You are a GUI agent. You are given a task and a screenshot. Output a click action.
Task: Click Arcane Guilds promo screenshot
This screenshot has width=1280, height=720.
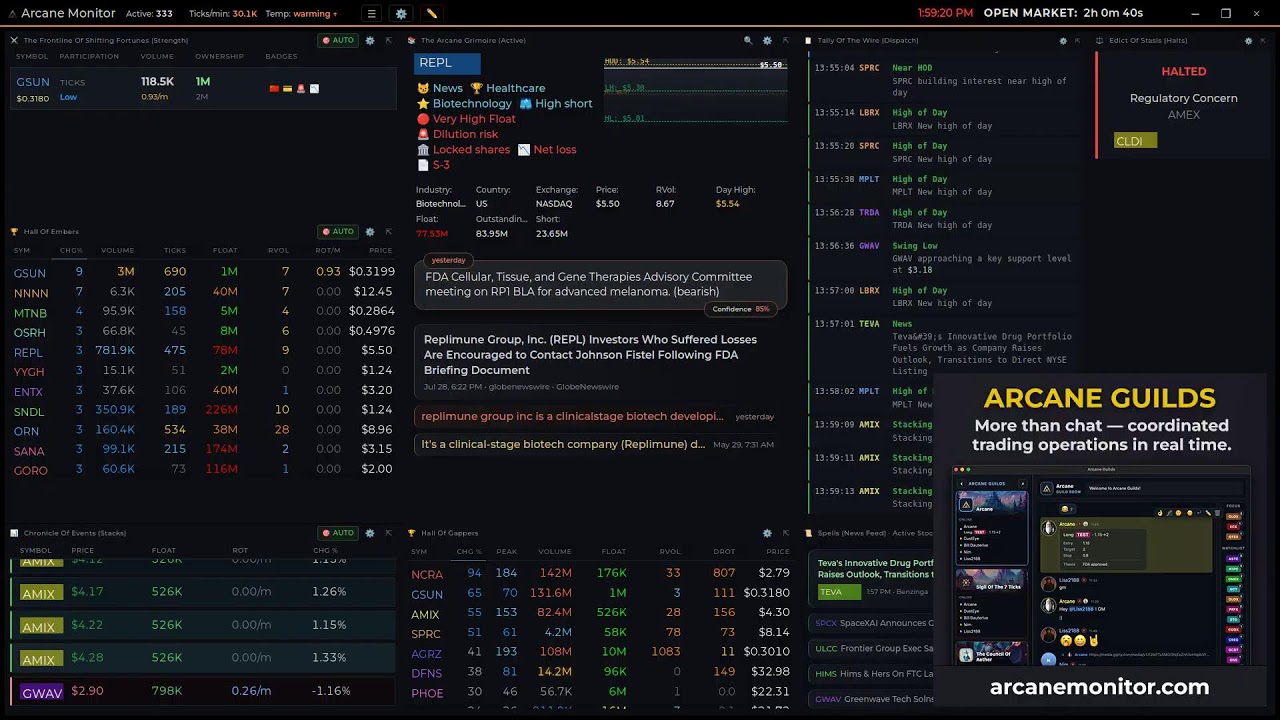click(1100, 566)
